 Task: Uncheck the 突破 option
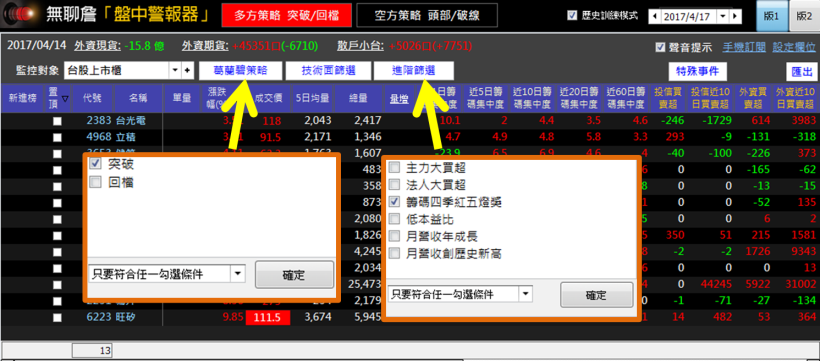95,164
